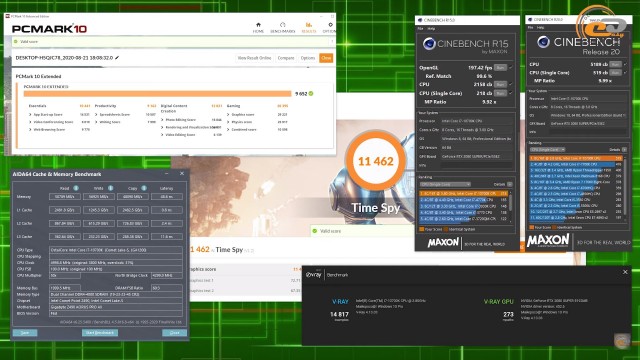This screenshot has height=360, width=640.
Task: Click the Copy info icon in AIDA64
Action: pyautogui.click(x=144, y=188)
